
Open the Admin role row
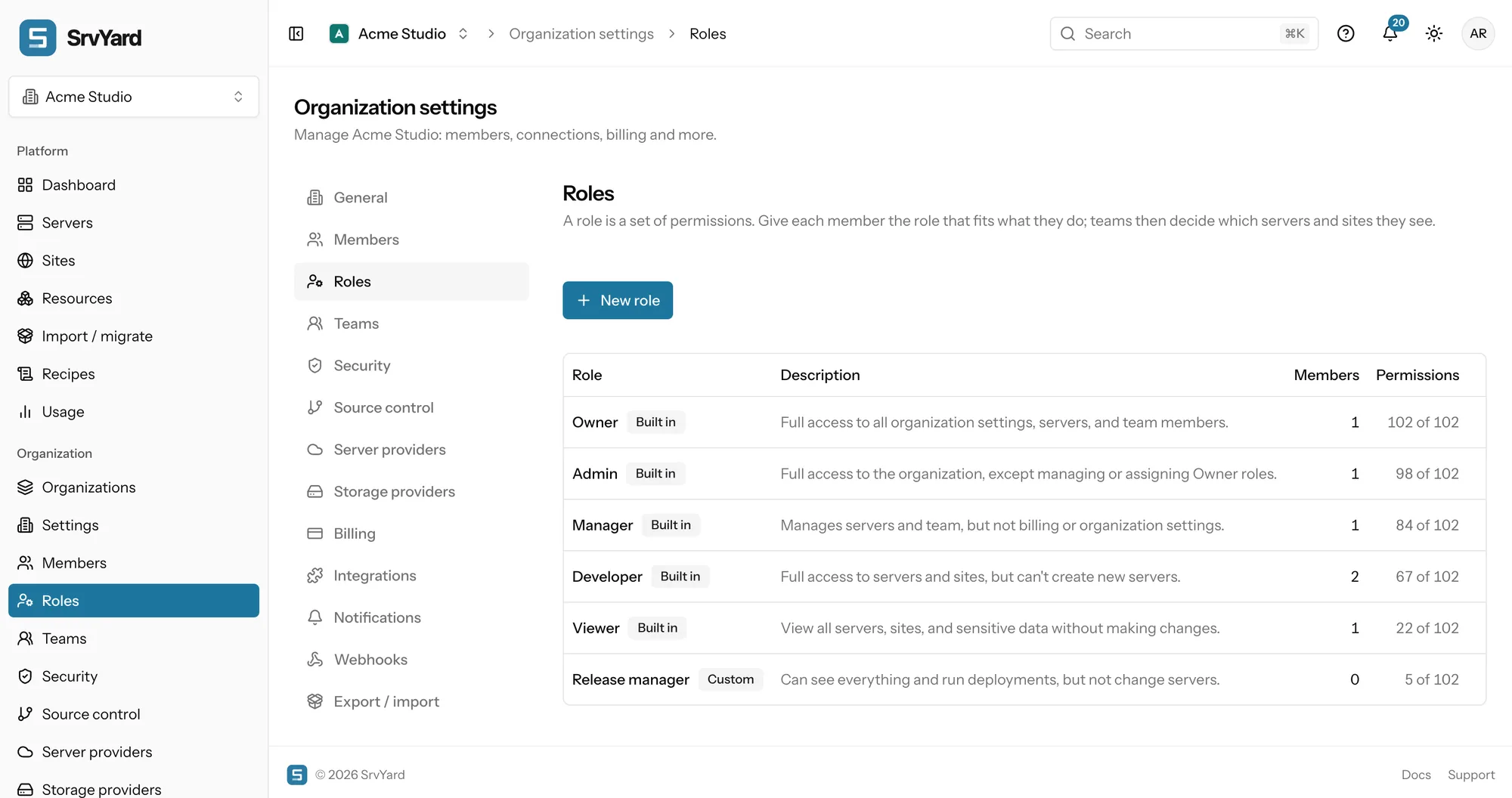click(1024, 474)
